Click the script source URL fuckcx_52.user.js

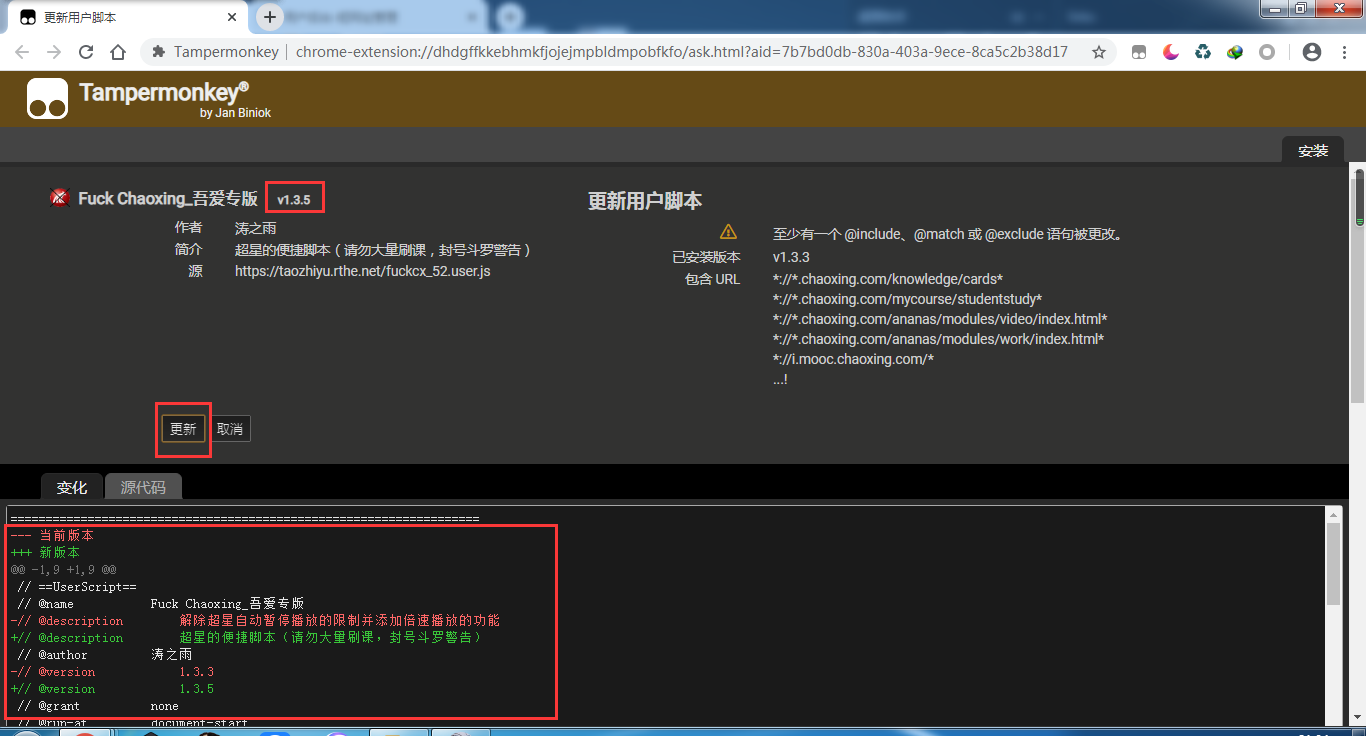[363, 271]
